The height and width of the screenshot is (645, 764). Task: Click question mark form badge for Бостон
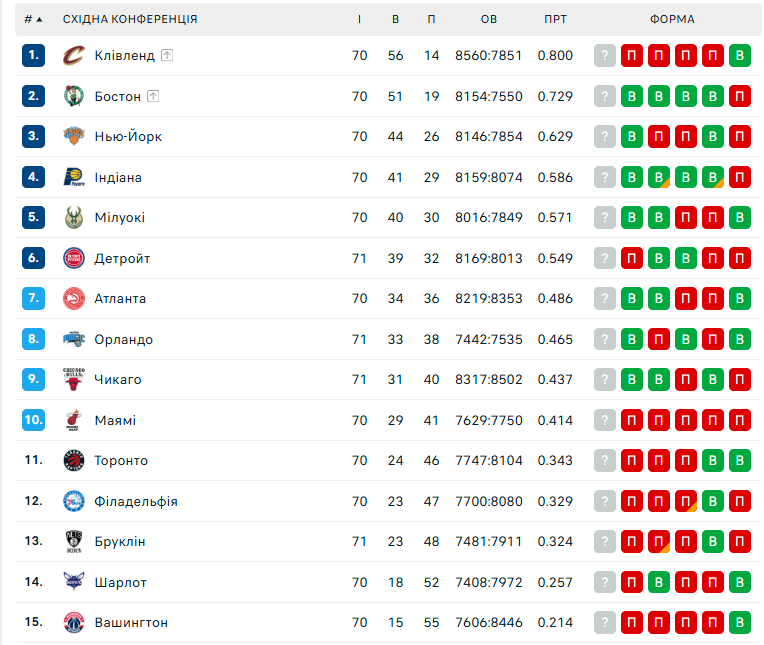click(x=604, y=96)
